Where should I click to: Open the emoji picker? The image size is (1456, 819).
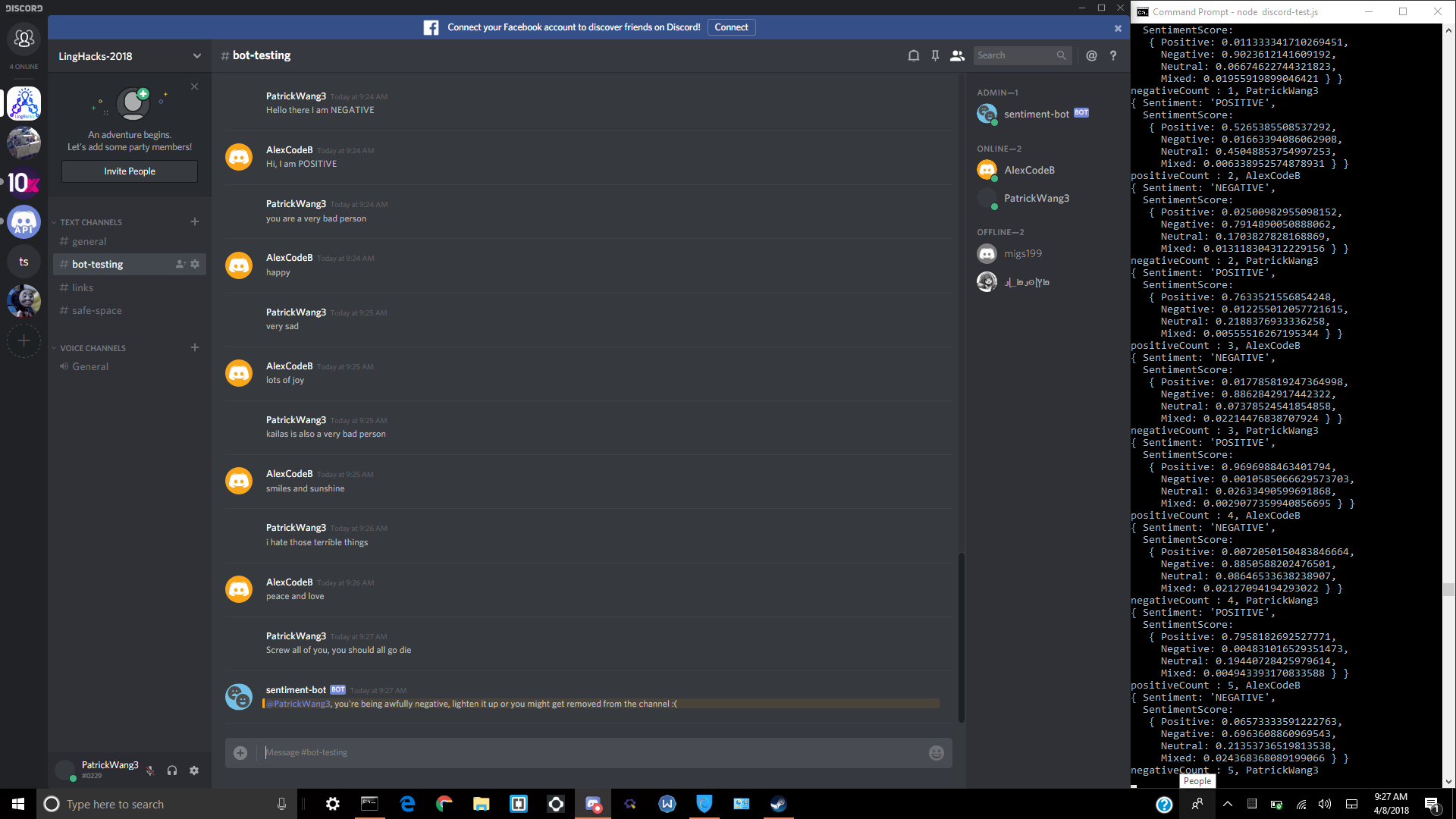[937, 753]
